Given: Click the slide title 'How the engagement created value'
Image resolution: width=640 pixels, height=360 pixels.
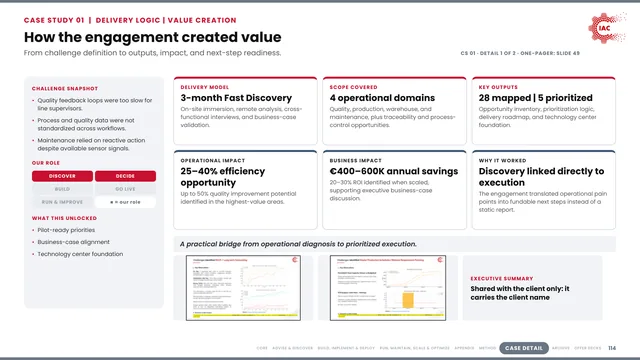Looking at the screenshot, I should [152, 37].
